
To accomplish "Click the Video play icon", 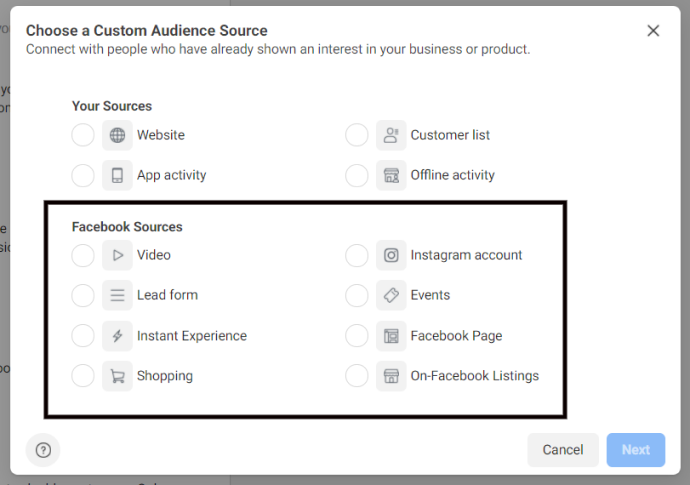I will click(x=117, y=255).
